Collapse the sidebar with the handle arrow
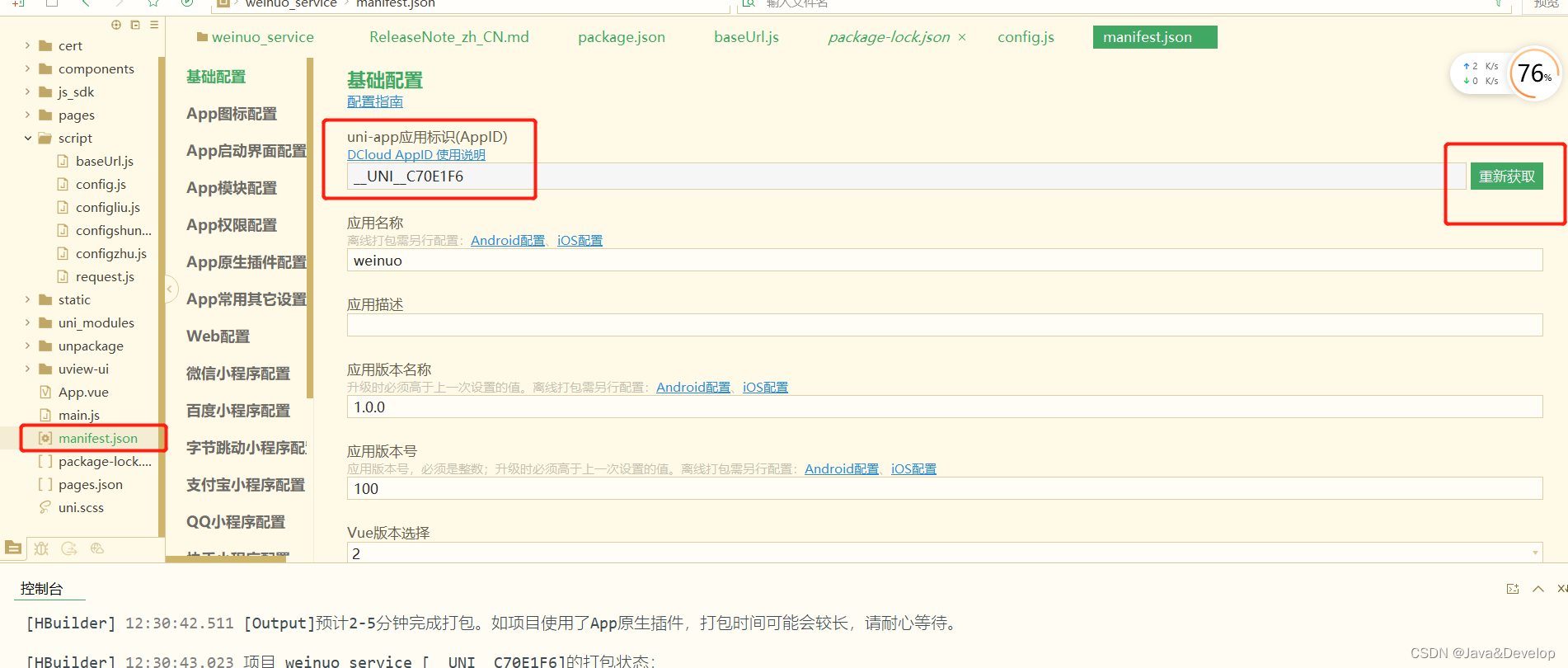This screenshot has width=1568, height=668. [171, 289]
